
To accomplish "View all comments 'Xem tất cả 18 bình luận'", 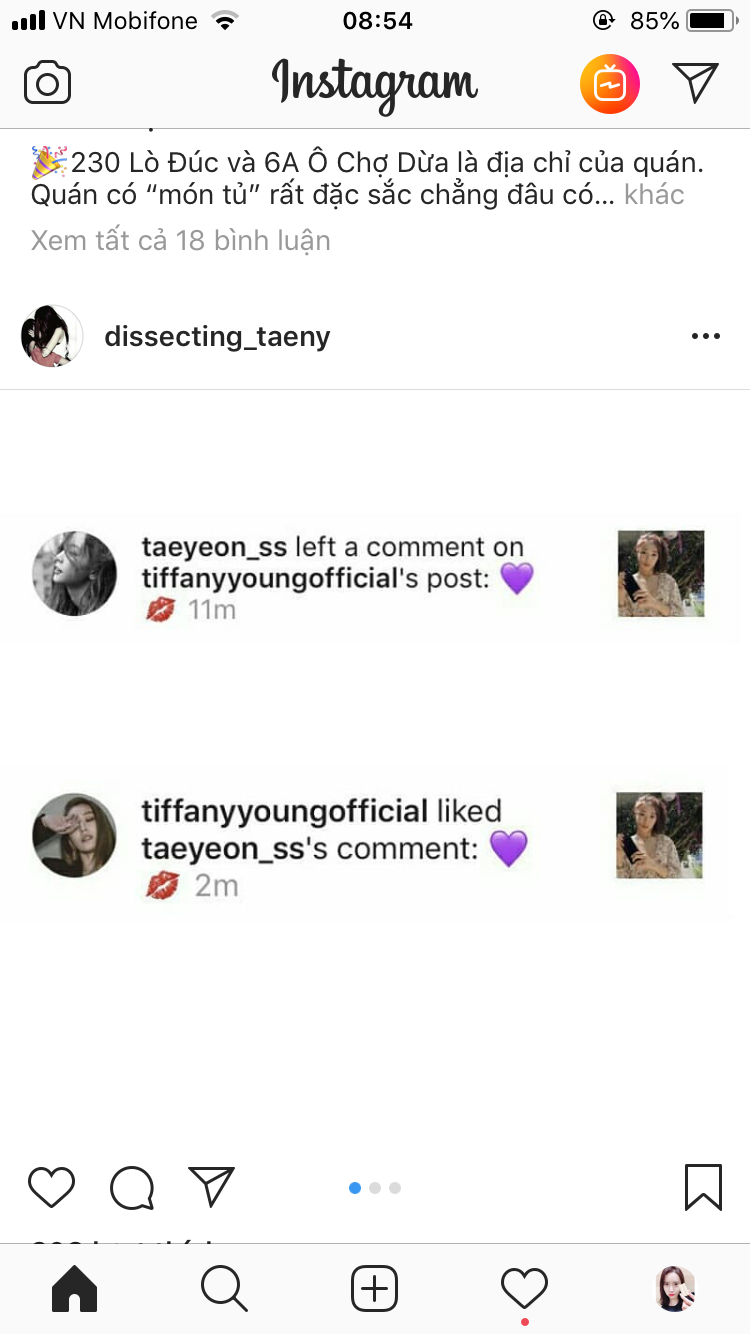I will pos(181,241).
